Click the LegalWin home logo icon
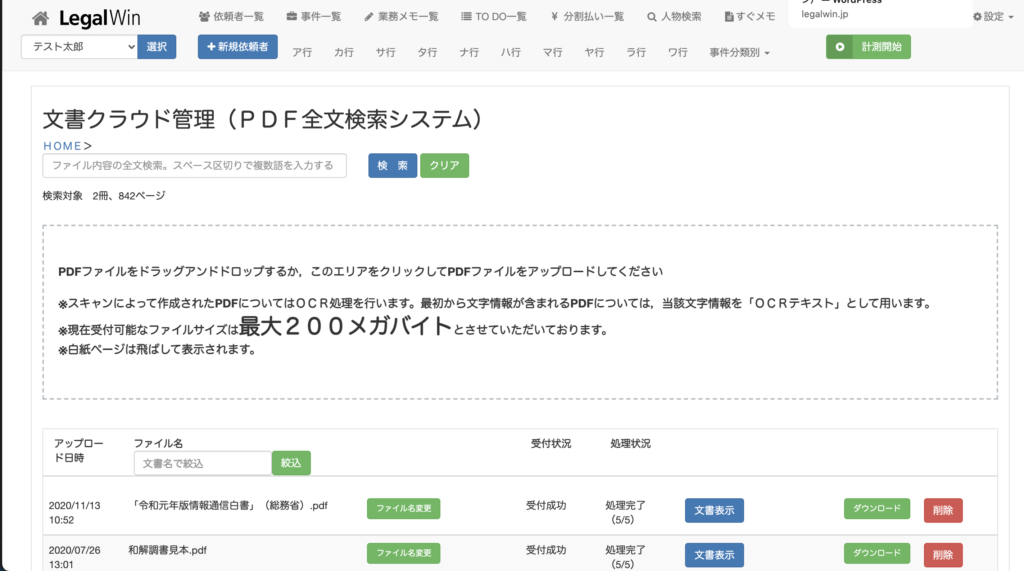The image size is (1024, 571). click(x=40, y=18)
